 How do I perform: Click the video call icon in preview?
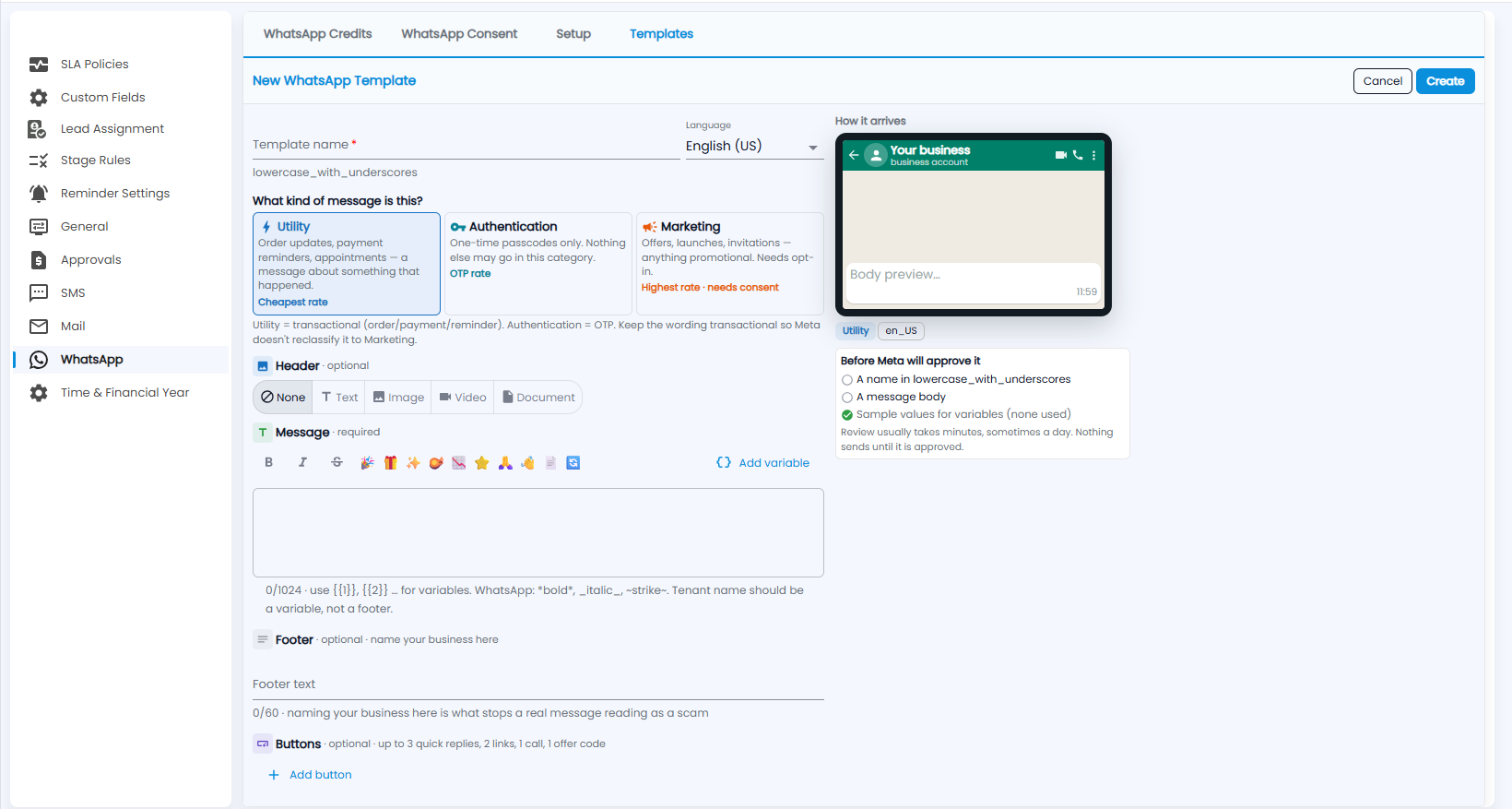[1061, 155]
